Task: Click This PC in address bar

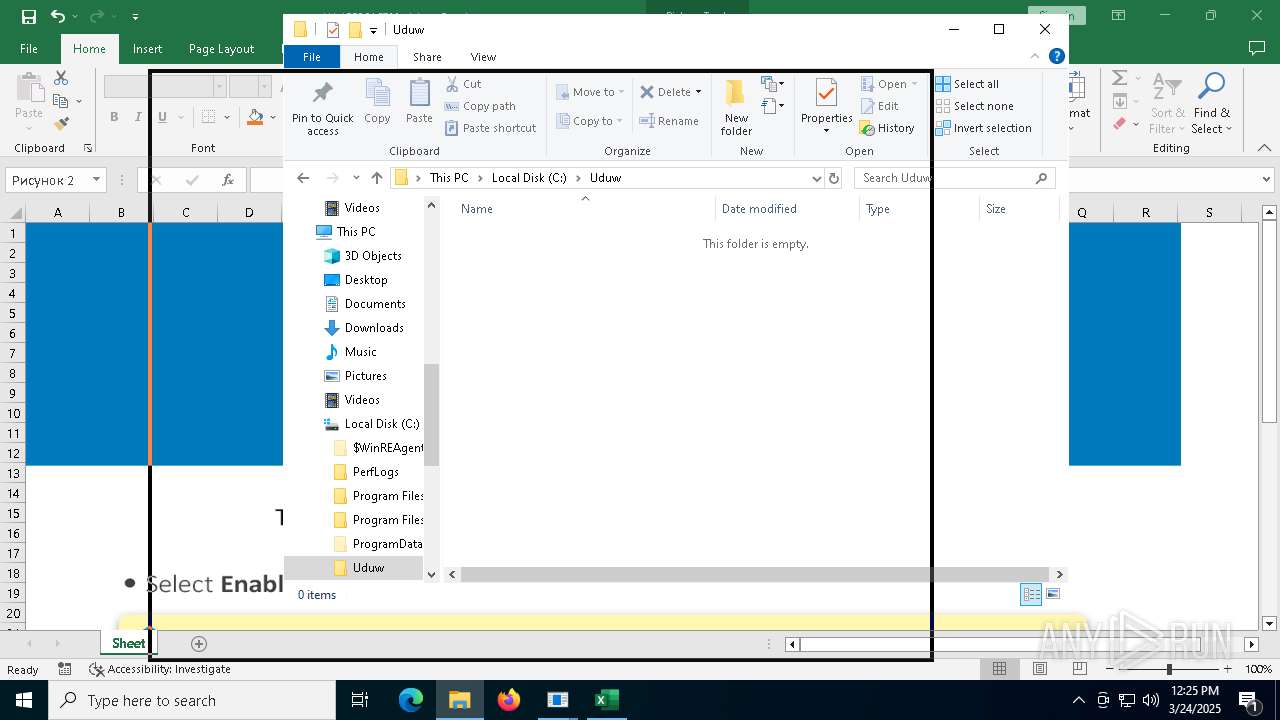Action: pos(449,178)
